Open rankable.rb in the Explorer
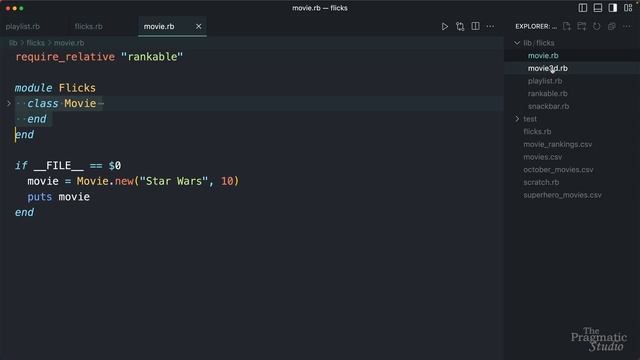640x360 pixels. (x=547, y=93)
